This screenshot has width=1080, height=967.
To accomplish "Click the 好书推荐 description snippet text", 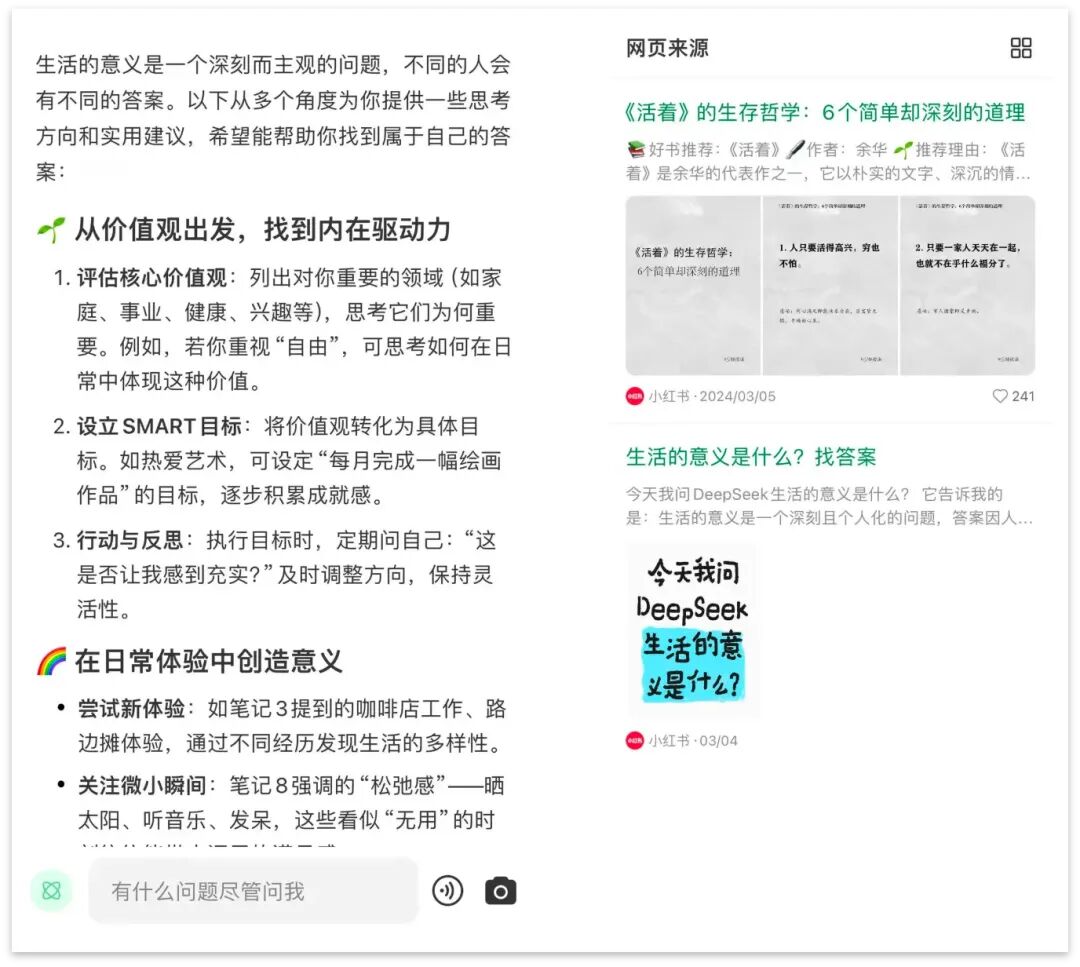I will point(829,161).
